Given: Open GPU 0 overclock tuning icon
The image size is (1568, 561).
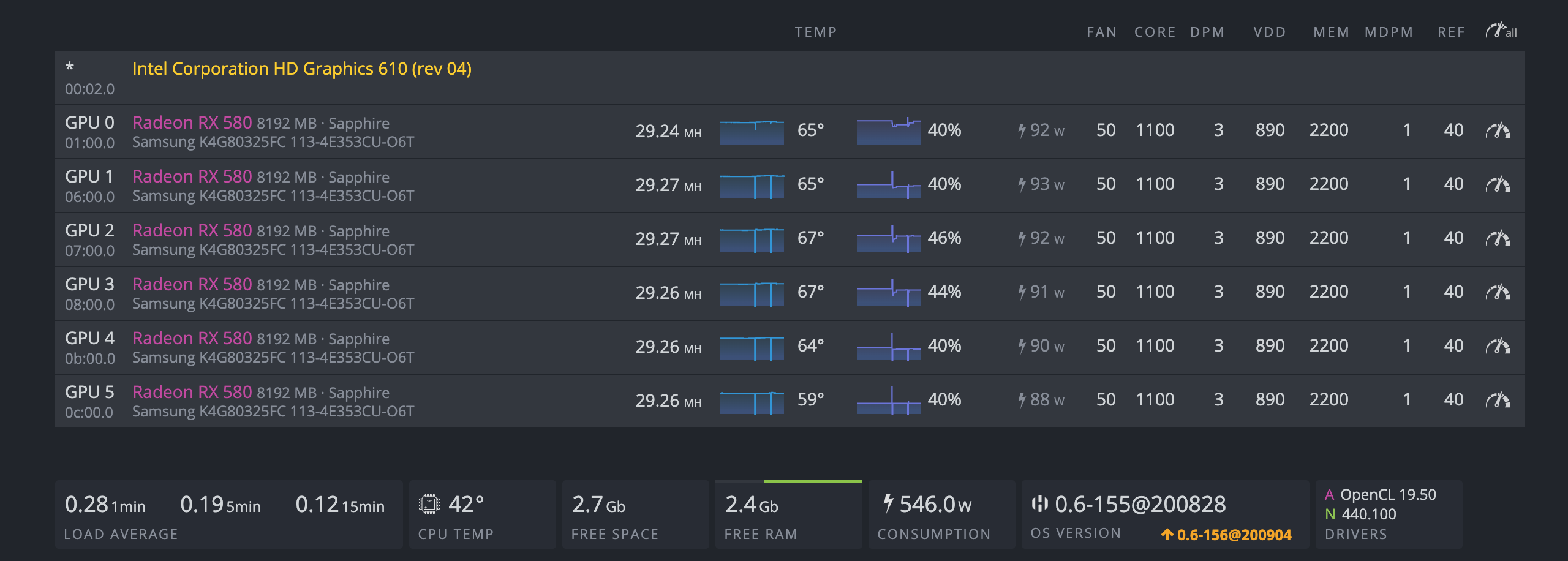Looking at the screenshot, I should tap(1498, 130).
